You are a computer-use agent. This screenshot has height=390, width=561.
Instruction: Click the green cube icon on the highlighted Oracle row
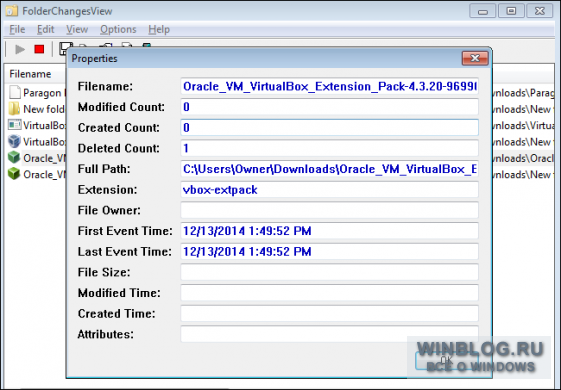coord(14,157)
